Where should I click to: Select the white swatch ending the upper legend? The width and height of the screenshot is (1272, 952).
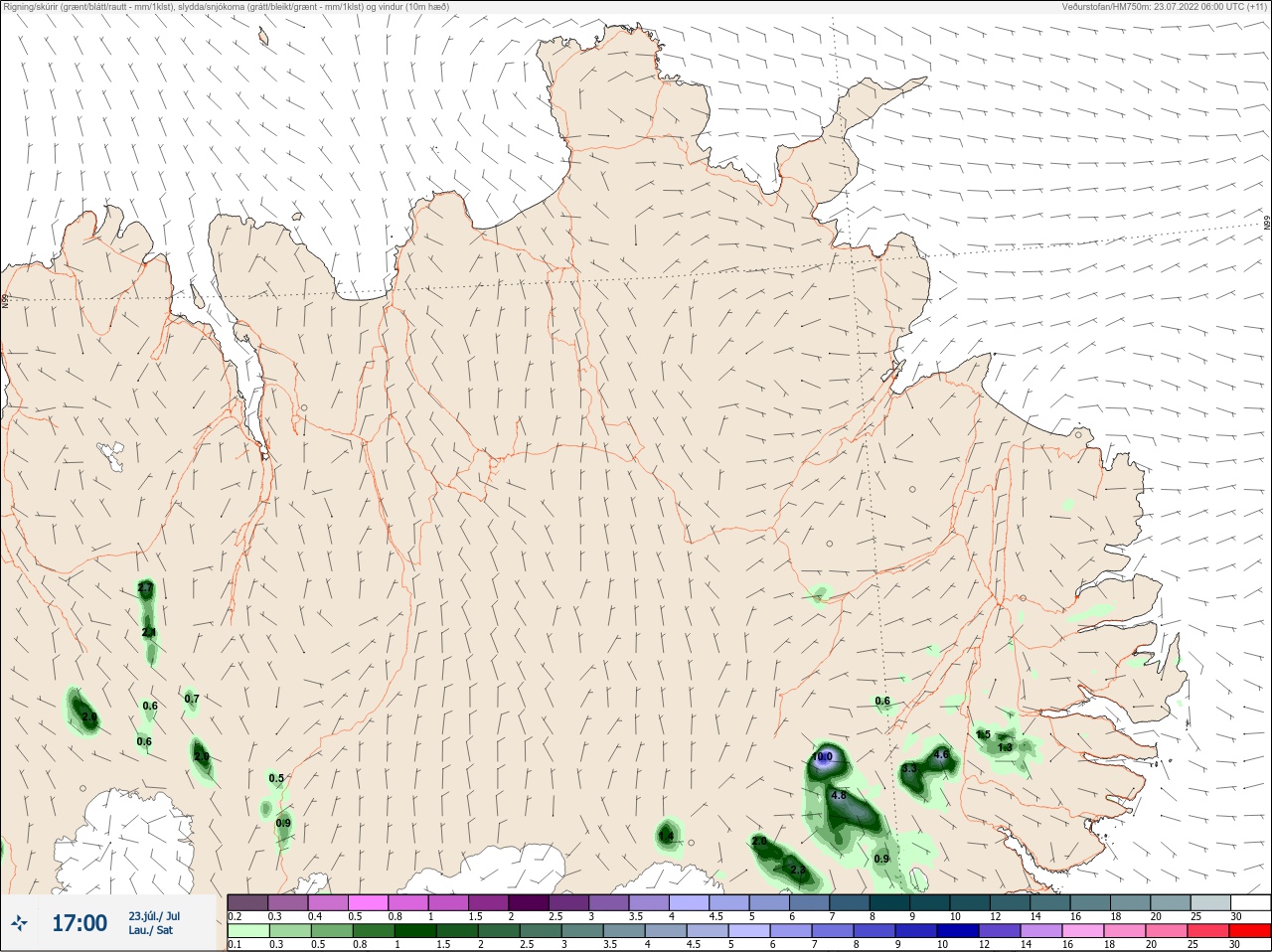click(x=1250, y=902)
